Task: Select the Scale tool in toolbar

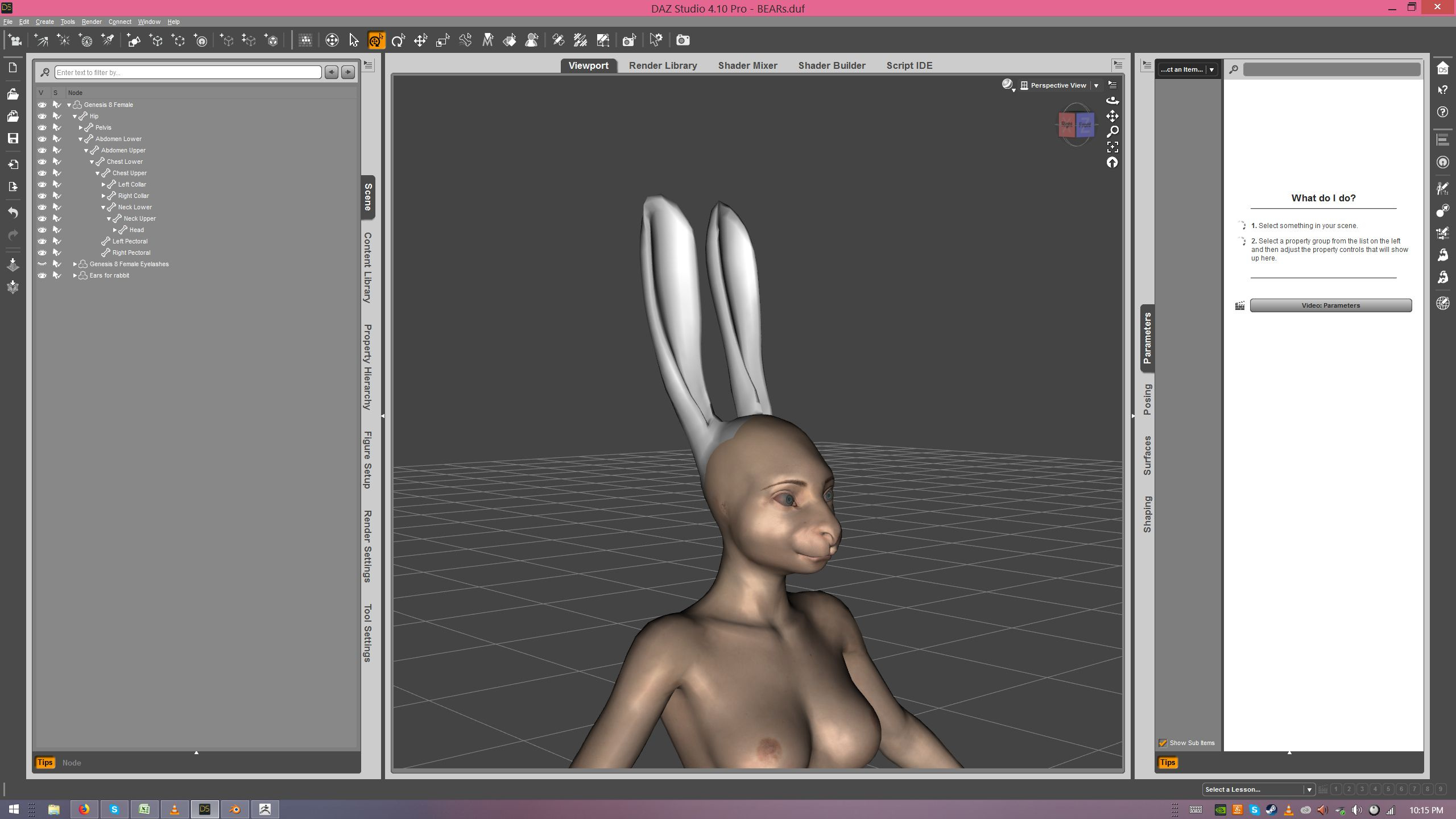Action: 442,40
